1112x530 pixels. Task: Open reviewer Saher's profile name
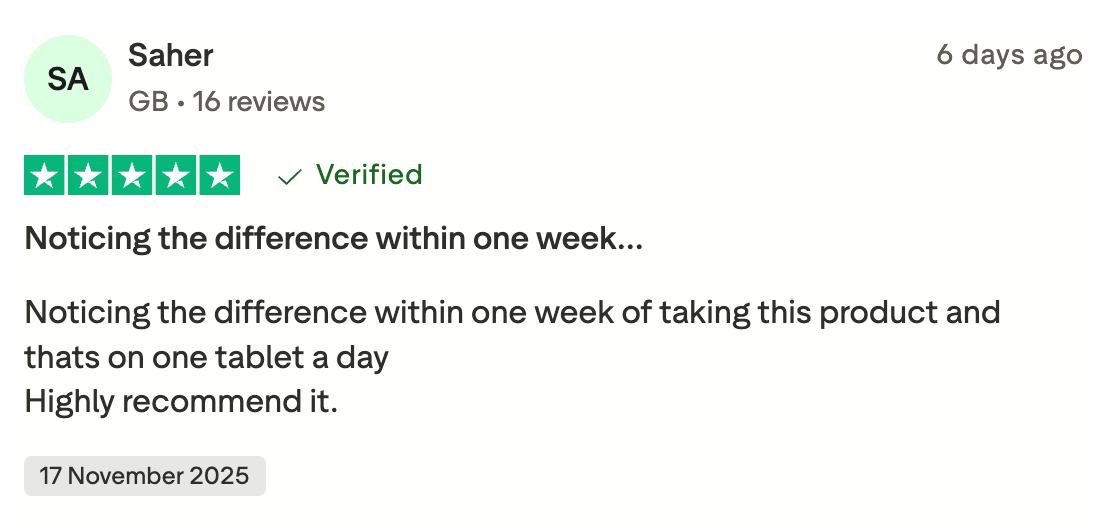171,55
